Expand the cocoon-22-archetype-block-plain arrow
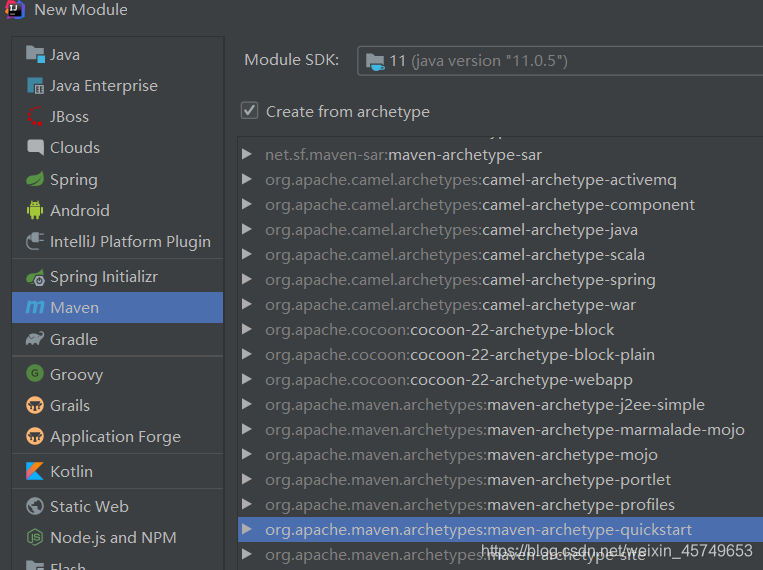Screen dimensions: 763x570 click(x=247, y=354)
